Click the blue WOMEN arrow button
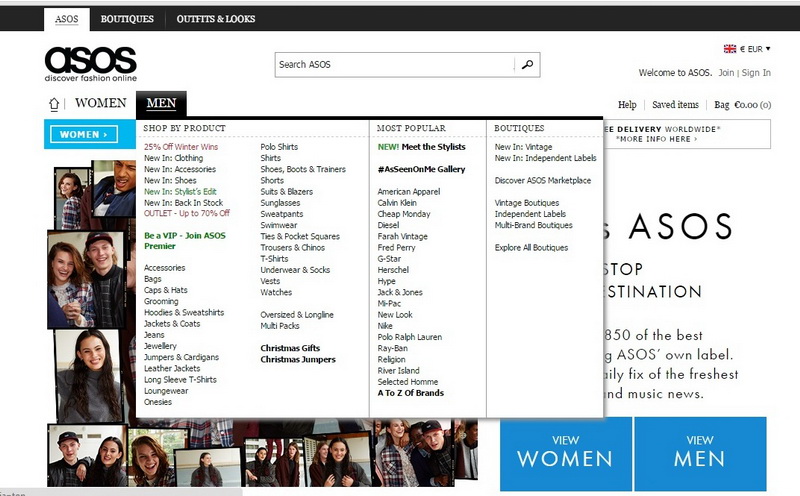The width and height of the screenshot is (800, 496). tap(82, 134)
